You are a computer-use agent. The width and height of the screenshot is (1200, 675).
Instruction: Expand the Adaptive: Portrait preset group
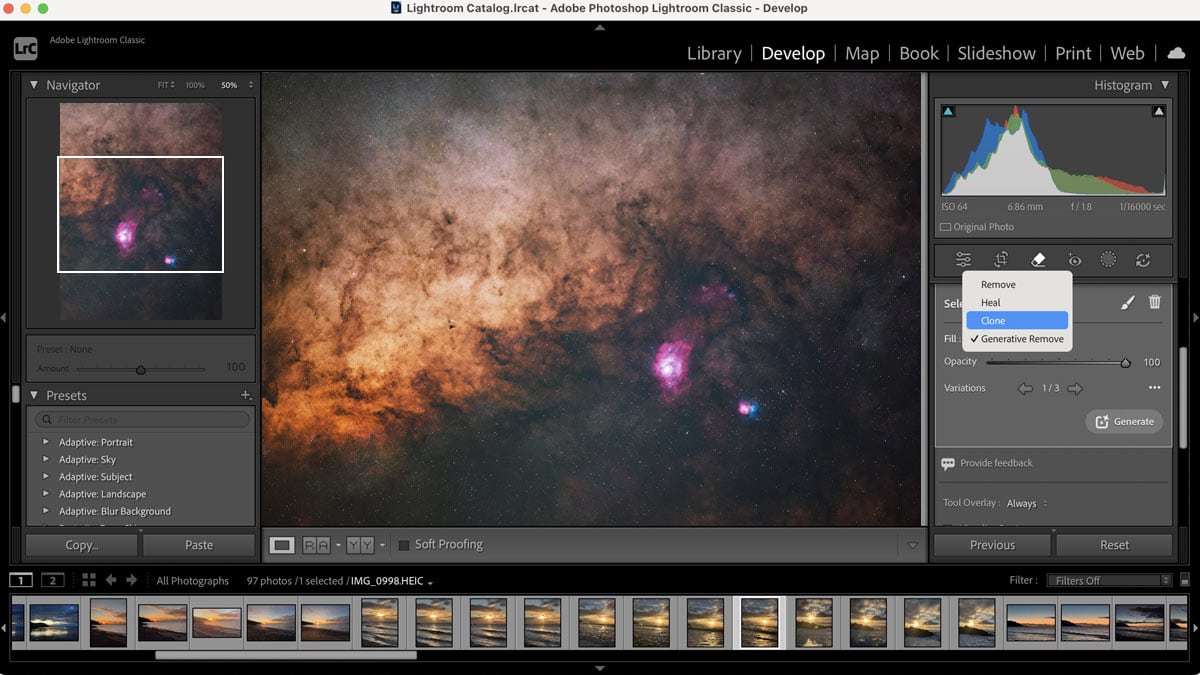[45, 442]
